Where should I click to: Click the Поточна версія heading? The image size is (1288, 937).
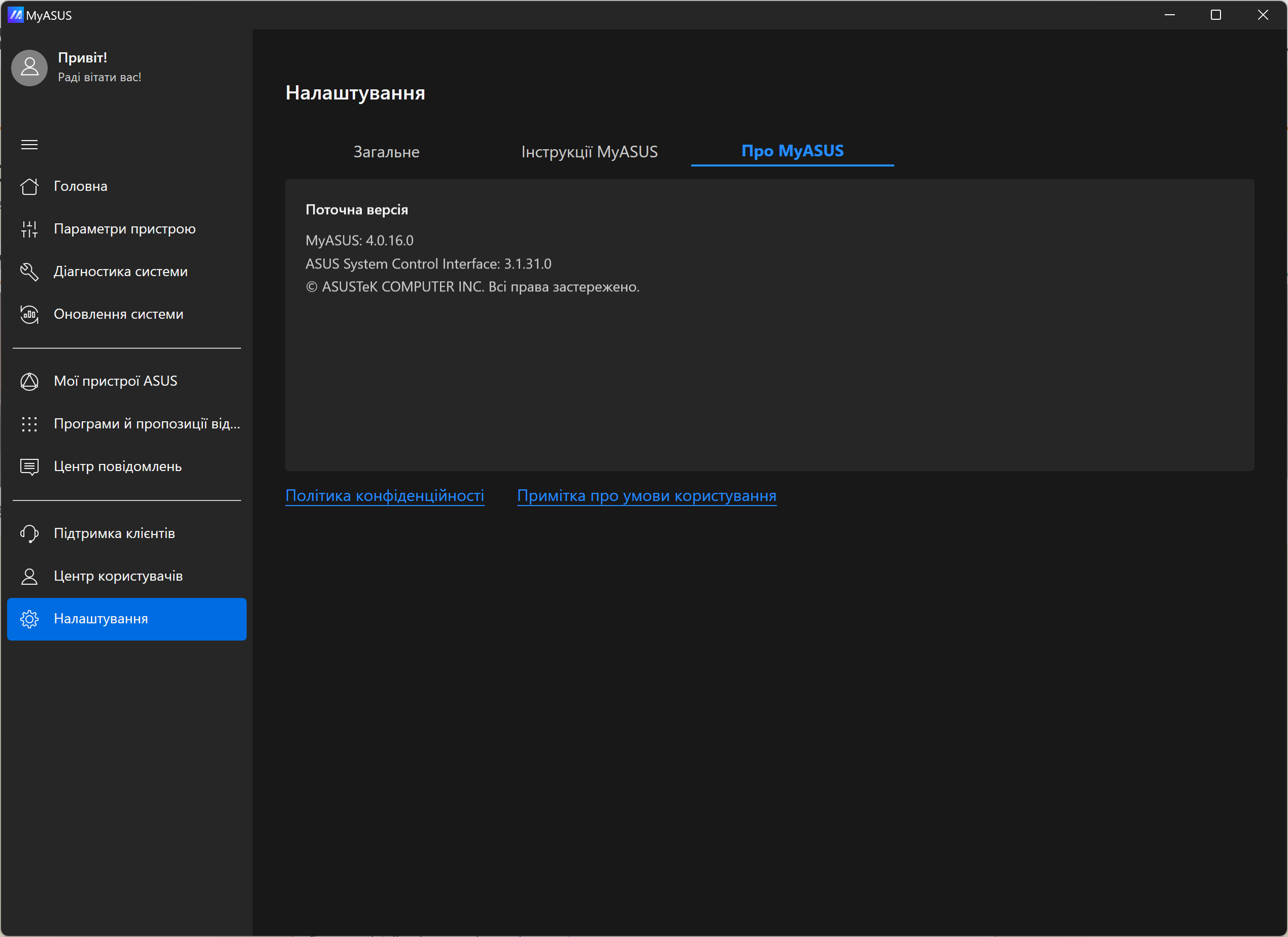(x=357, y=210)
